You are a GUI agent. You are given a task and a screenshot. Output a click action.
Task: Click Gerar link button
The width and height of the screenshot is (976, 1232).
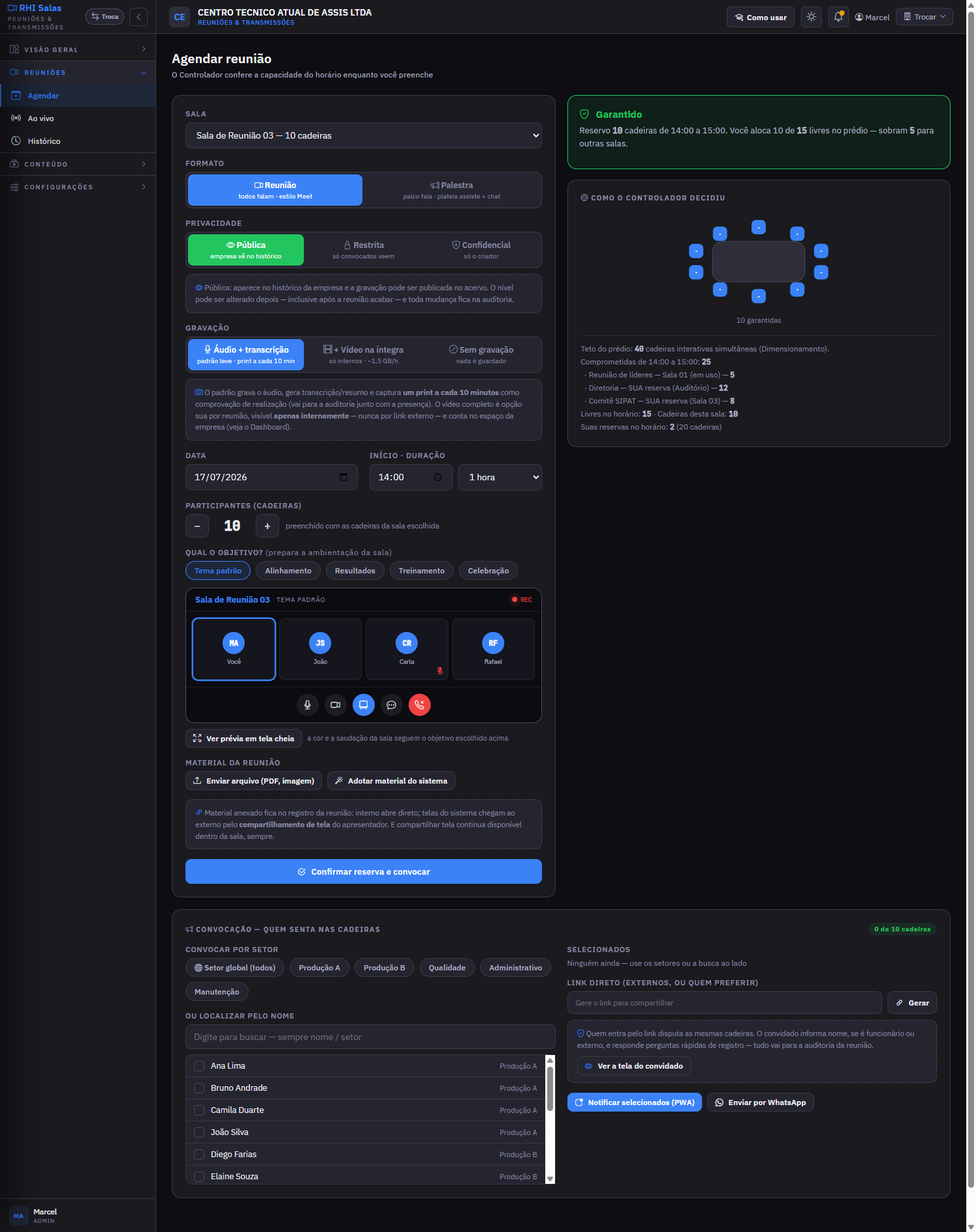pyautogui.click(x=912, y=1003)
